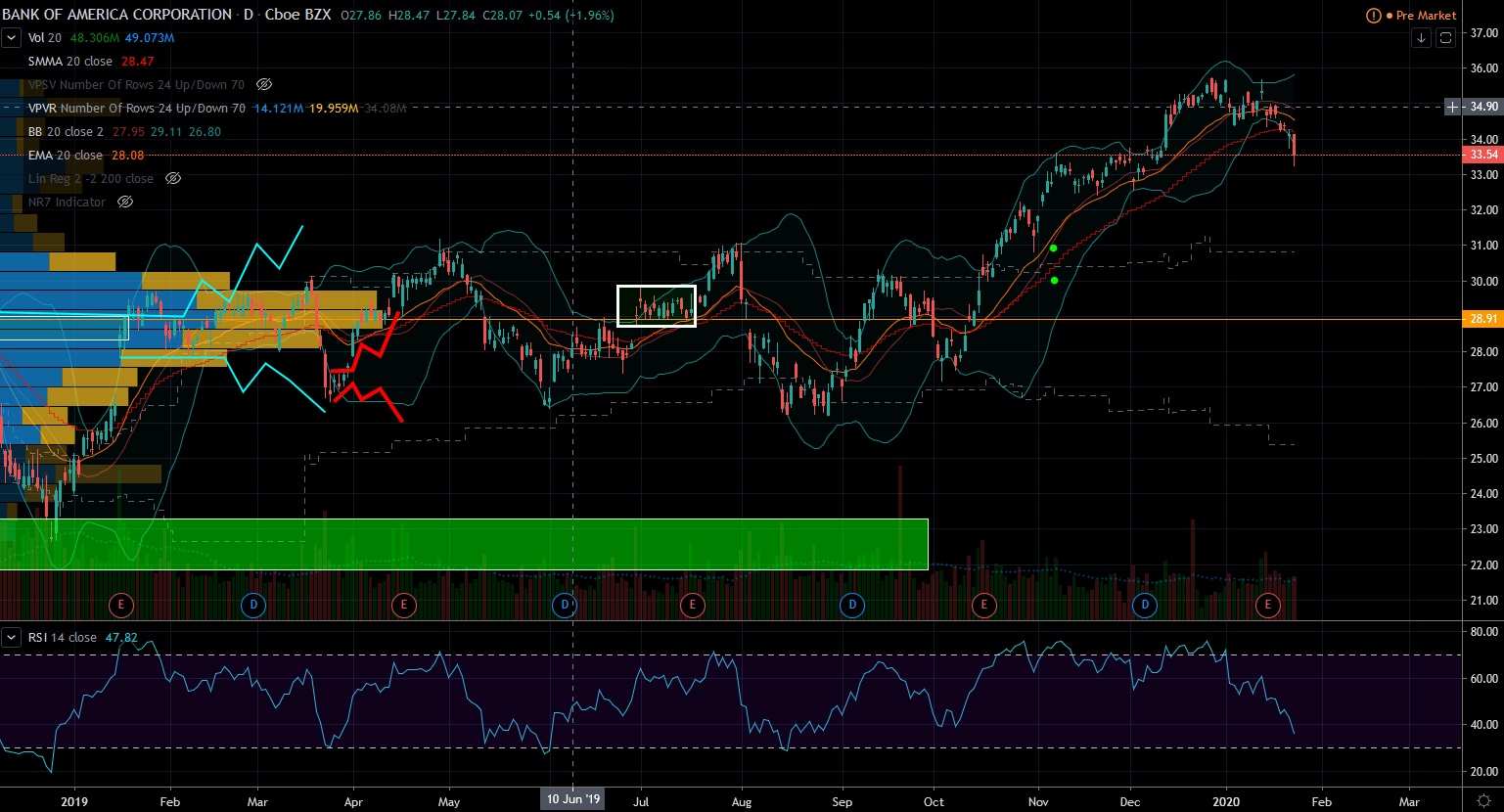Click the 33.54 last price label

point(1483,156)
